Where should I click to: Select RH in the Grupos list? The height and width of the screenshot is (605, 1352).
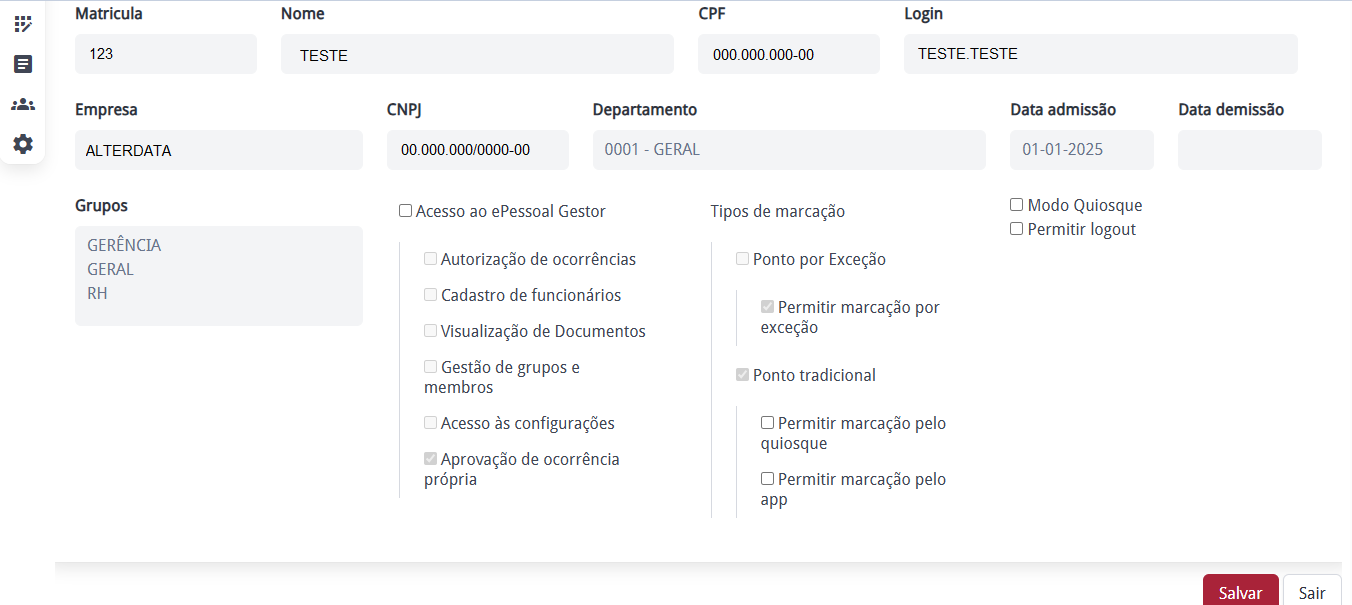coord(98,293)
